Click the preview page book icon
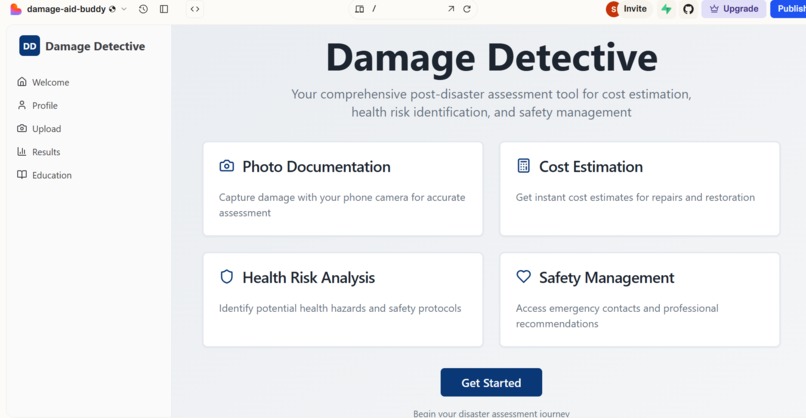The height and width of the screenshot is (418, 806). [x=360, y=9]
